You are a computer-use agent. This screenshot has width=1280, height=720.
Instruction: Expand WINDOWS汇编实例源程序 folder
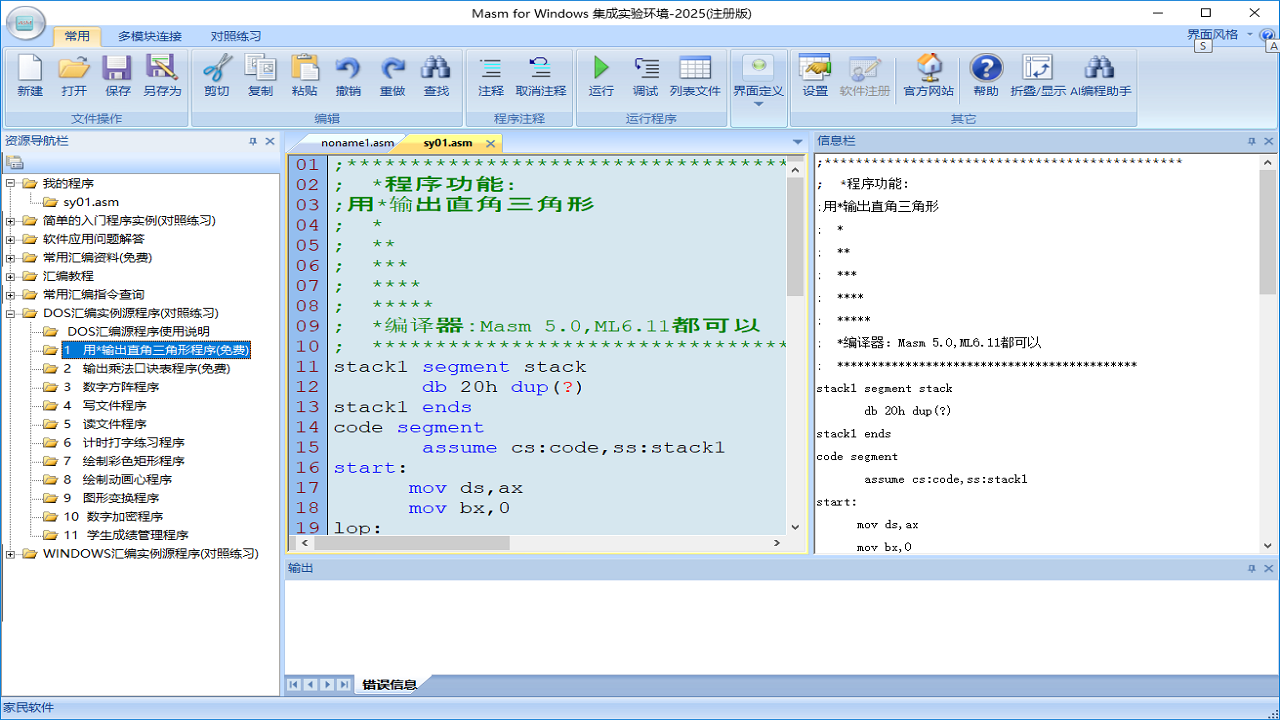(x=9, y=553)
